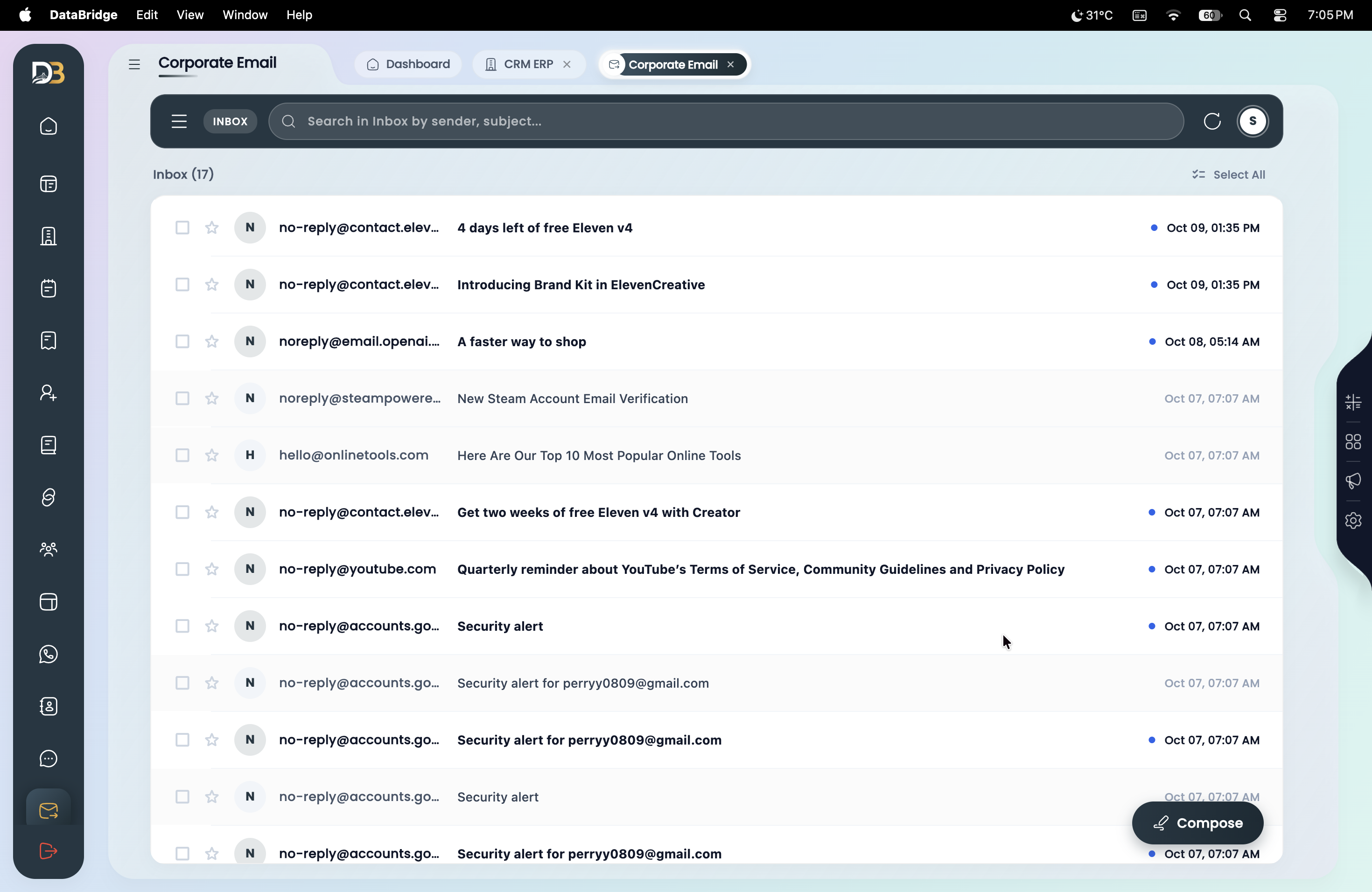Star the 'A faster way to shop' email
This screenshot has width=1372, height=892.
click(x=211, y=341)
